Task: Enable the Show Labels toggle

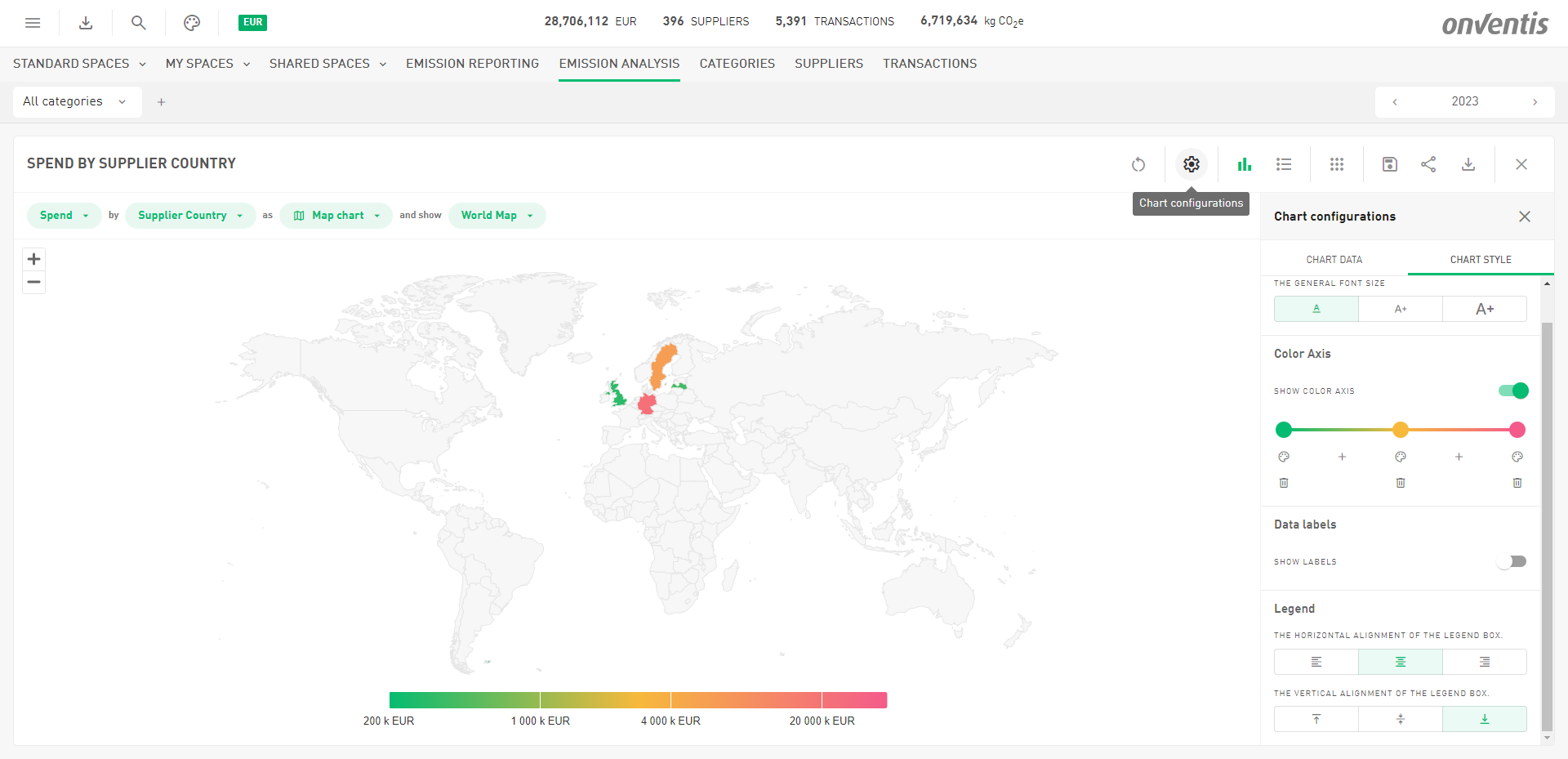Action: (1512, 561)
